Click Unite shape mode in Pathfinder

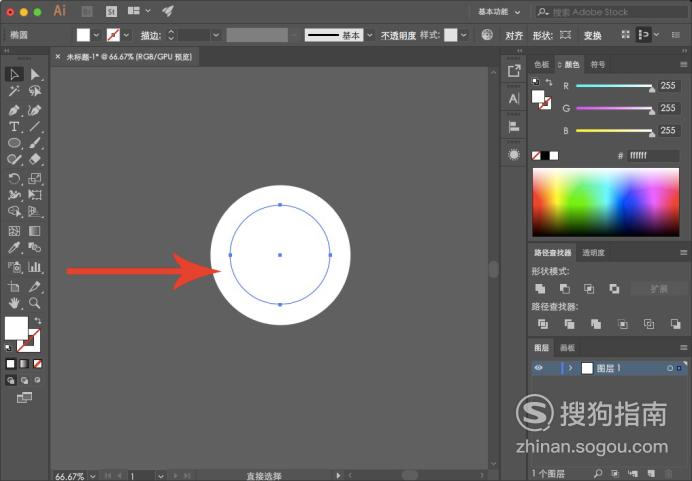(540, 289)
